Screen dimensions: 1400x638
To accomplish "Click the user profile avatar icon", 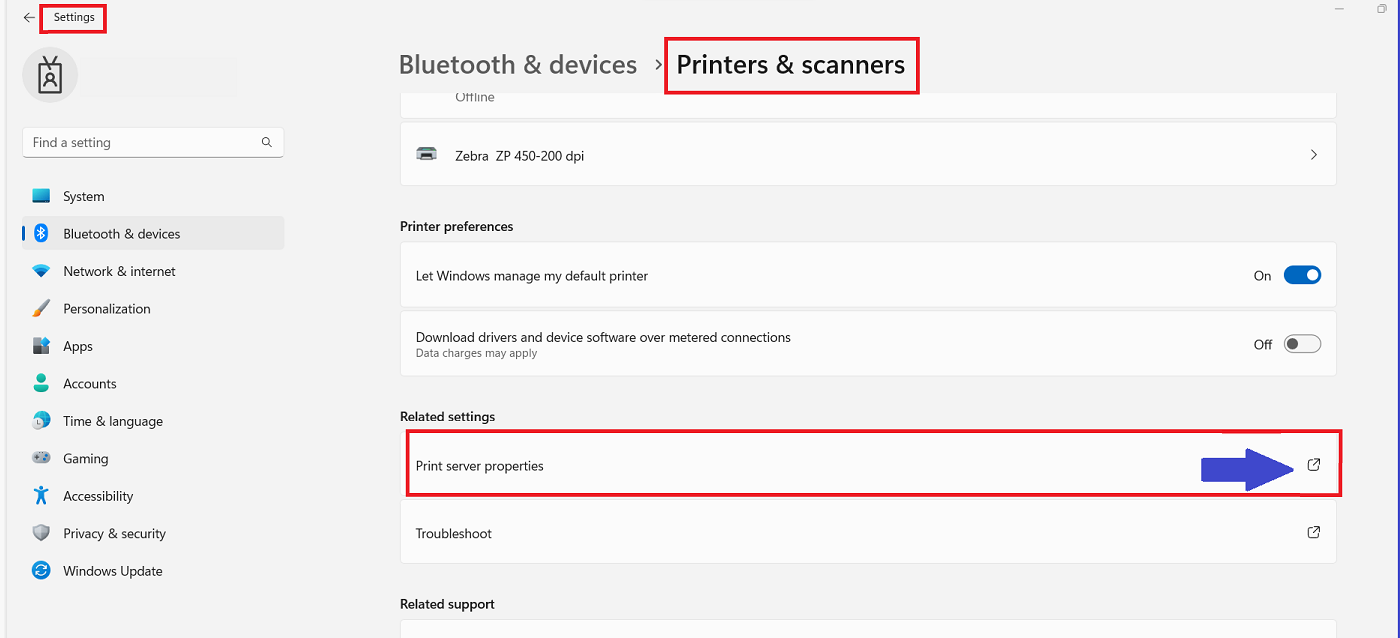I will point(50,75).
